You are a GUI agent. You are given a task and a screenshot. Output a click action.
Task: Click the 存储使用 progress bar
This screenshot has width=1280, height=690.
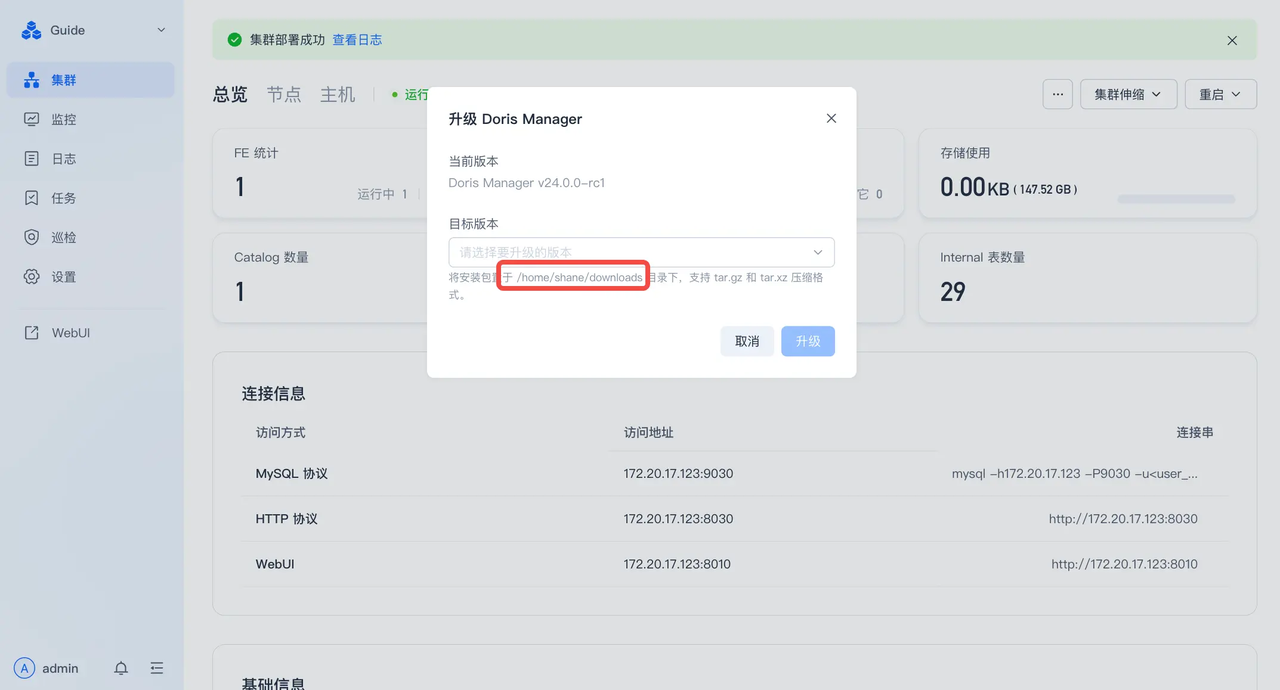[1176, 199]
